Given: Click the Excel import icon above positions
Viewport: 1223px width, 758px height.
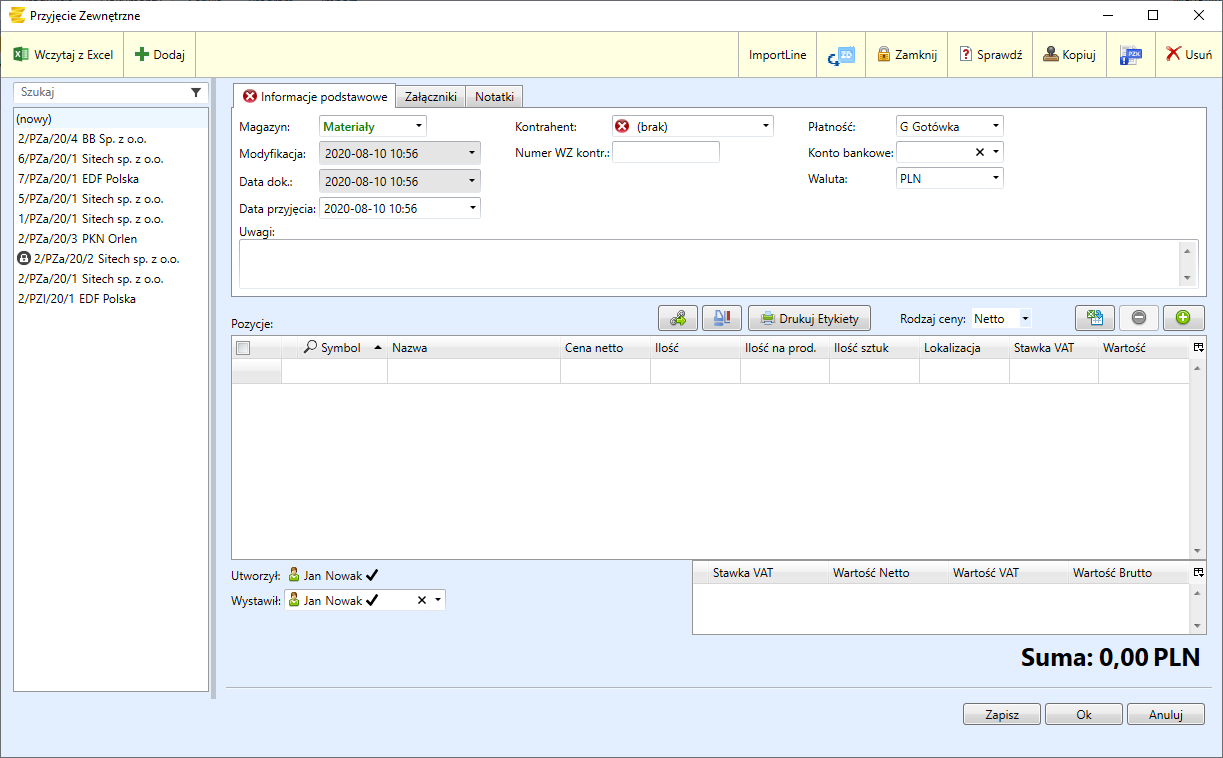Looking at the screenshot, I should click(1095, 318).
